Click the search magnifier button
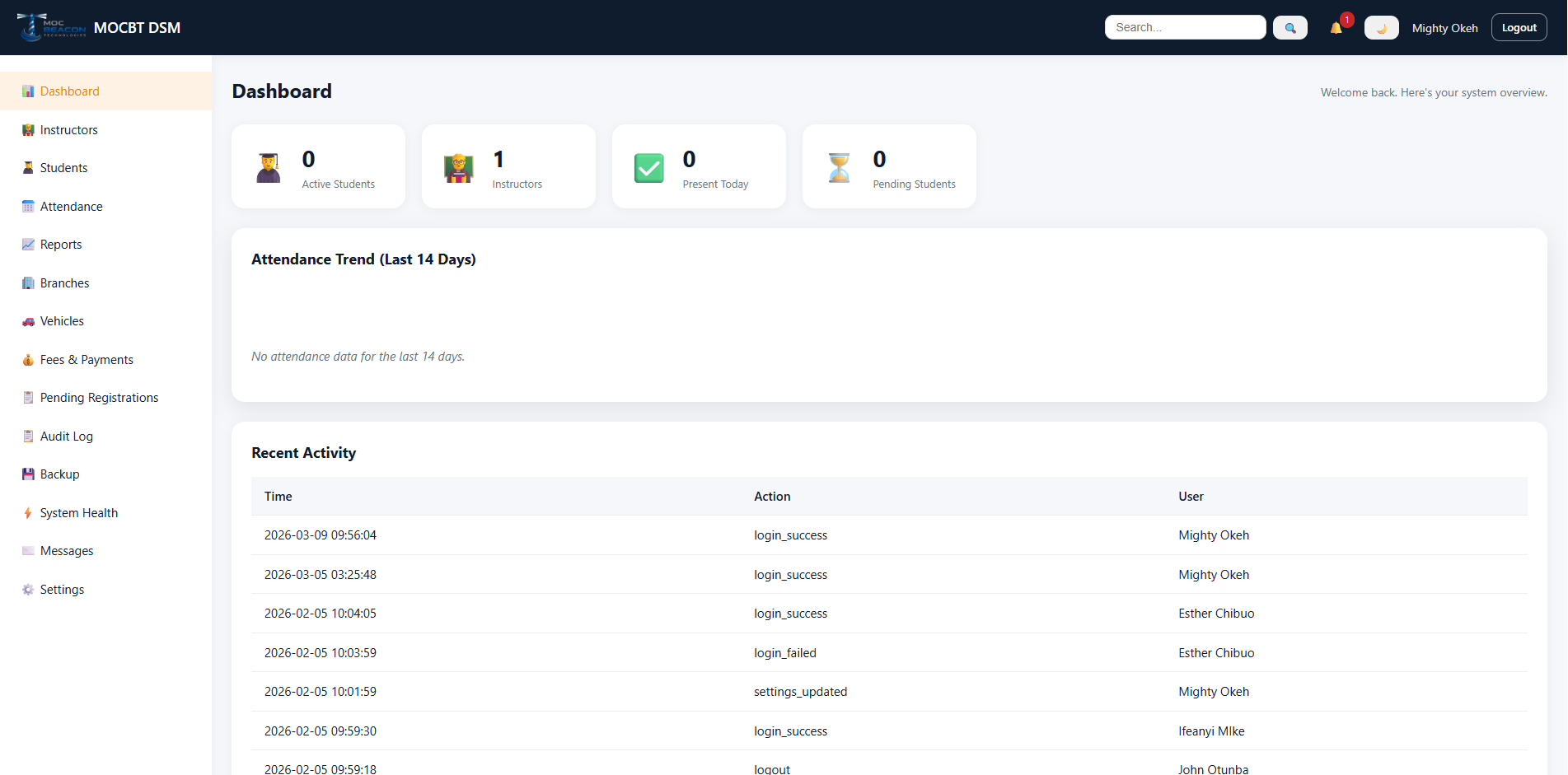 click(1290, 27)
